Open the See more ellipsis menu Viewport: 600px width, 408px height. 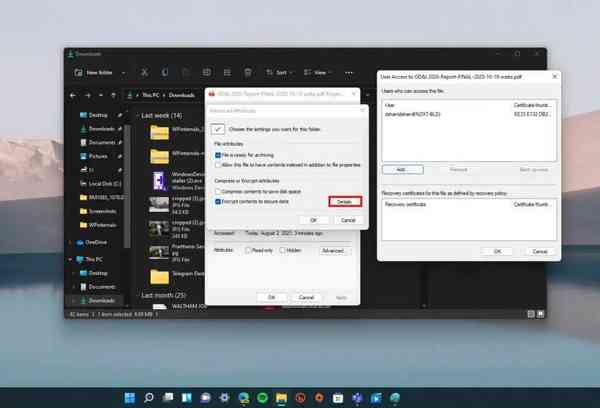[349, 72]
